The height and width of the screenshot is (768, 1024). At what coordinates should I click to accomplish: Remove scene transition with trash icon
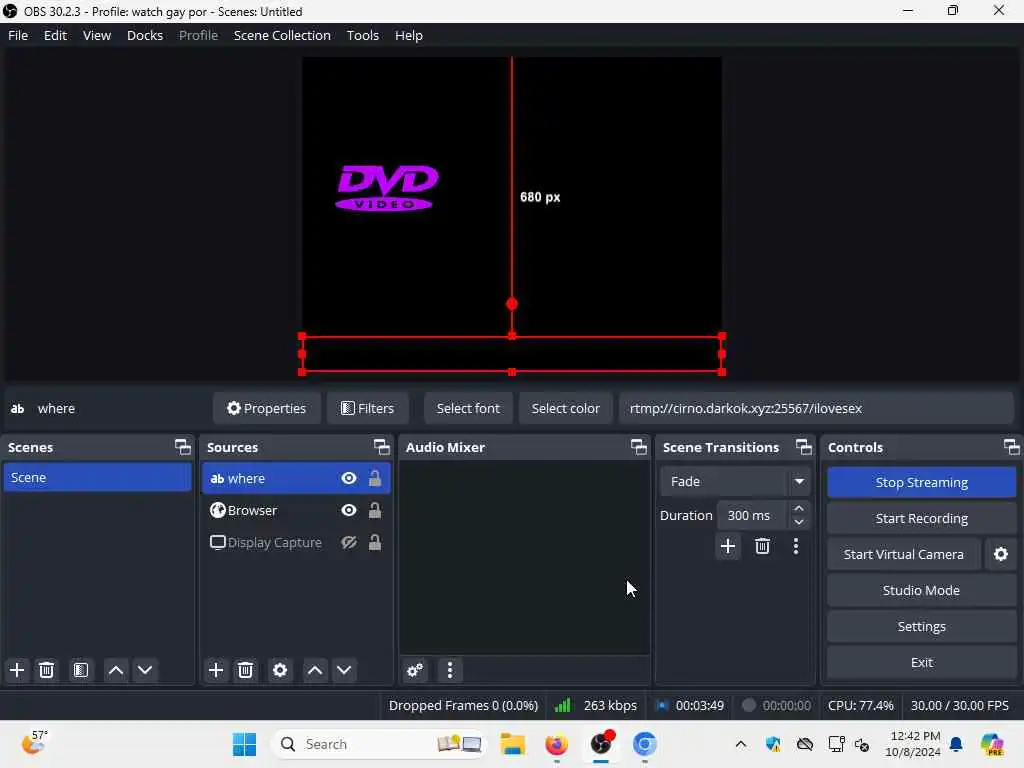click(x=762, y=546)
